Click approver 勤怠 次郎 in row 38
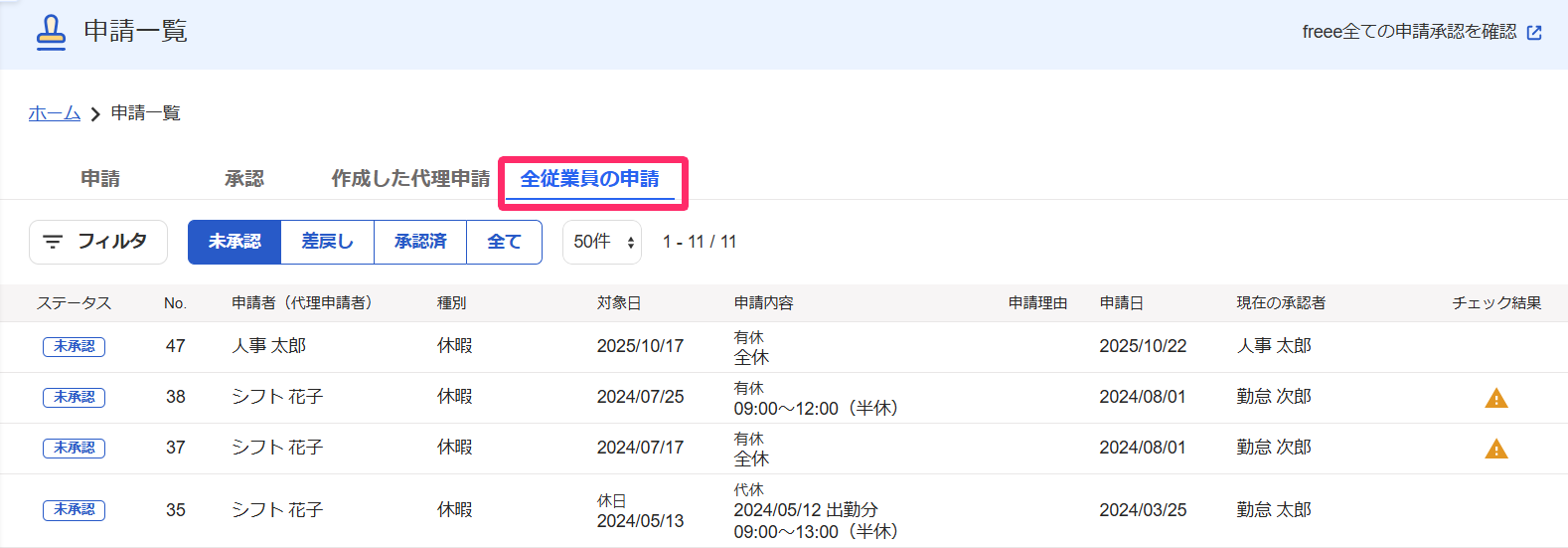This screenshot has width=1568, height=548. 1274,397
